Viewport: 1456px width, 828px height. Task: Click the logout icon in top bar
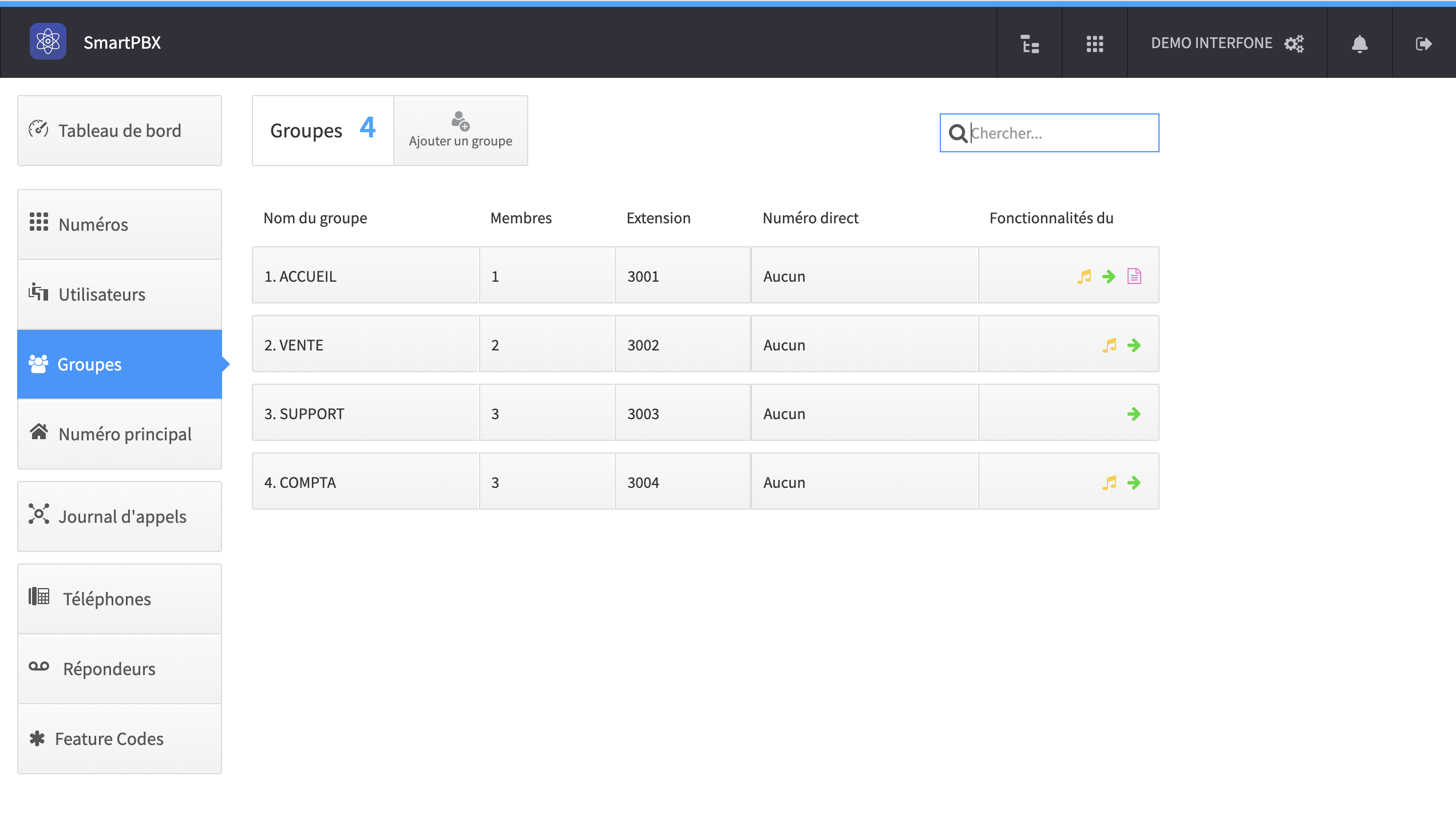pos(1423,44)
